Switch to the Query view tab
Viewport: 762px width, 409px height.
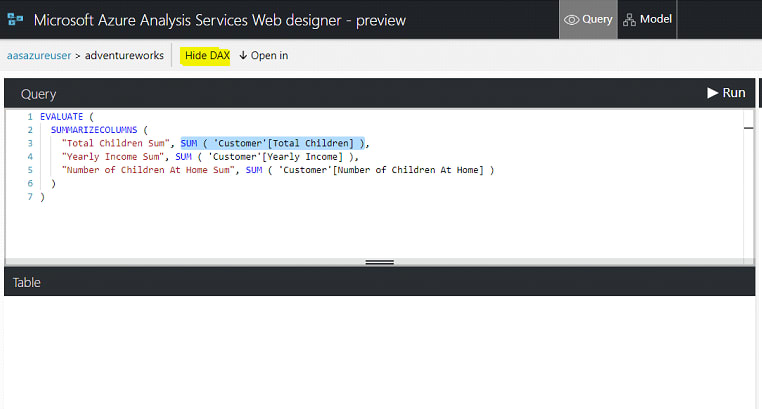click(x=588, y=19)
